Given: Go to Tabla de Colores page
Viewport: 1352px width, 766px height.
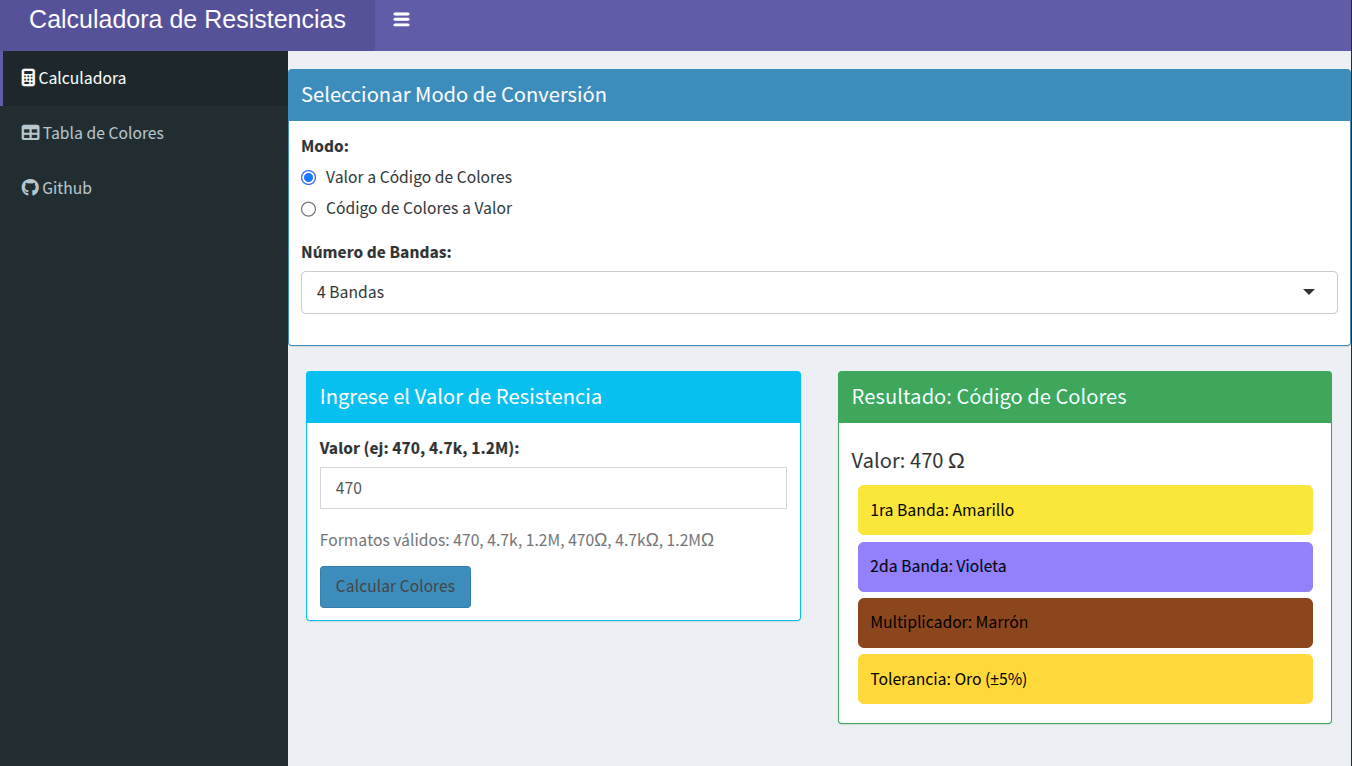Looking at the screenshot, I should coord(103,133).
